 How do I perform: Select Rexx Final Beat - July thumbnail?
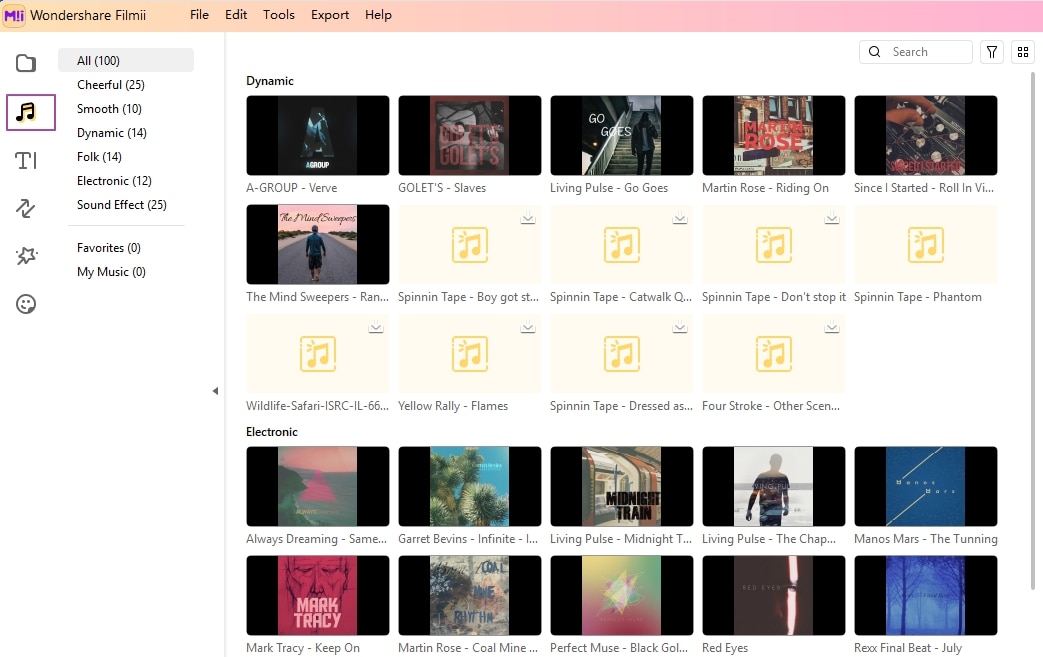click(x=925, y=596)
